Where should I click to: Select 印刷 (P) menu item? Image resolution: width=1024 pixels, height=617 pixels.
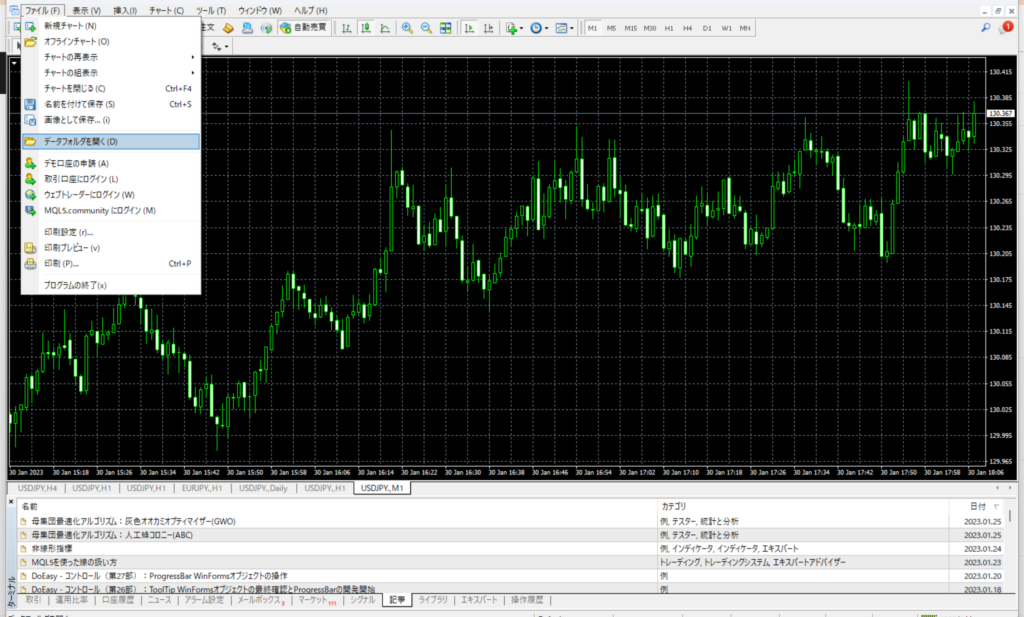pos(111,263)
